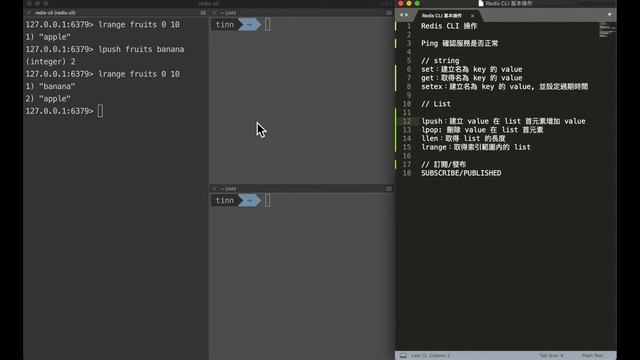The image size is (640, 360).
Task: Close the top zsh pane with its x icon
Action: pyautogui.click(x=215, y=13)
